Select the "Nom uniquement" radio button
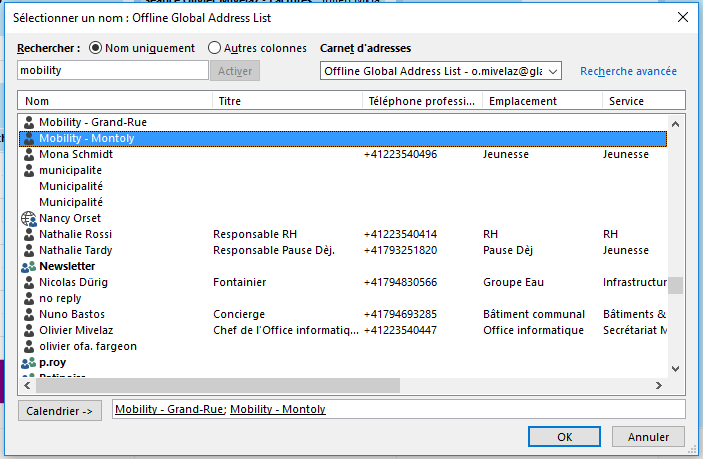The image size is (703, 459). [x=96, y=47]
